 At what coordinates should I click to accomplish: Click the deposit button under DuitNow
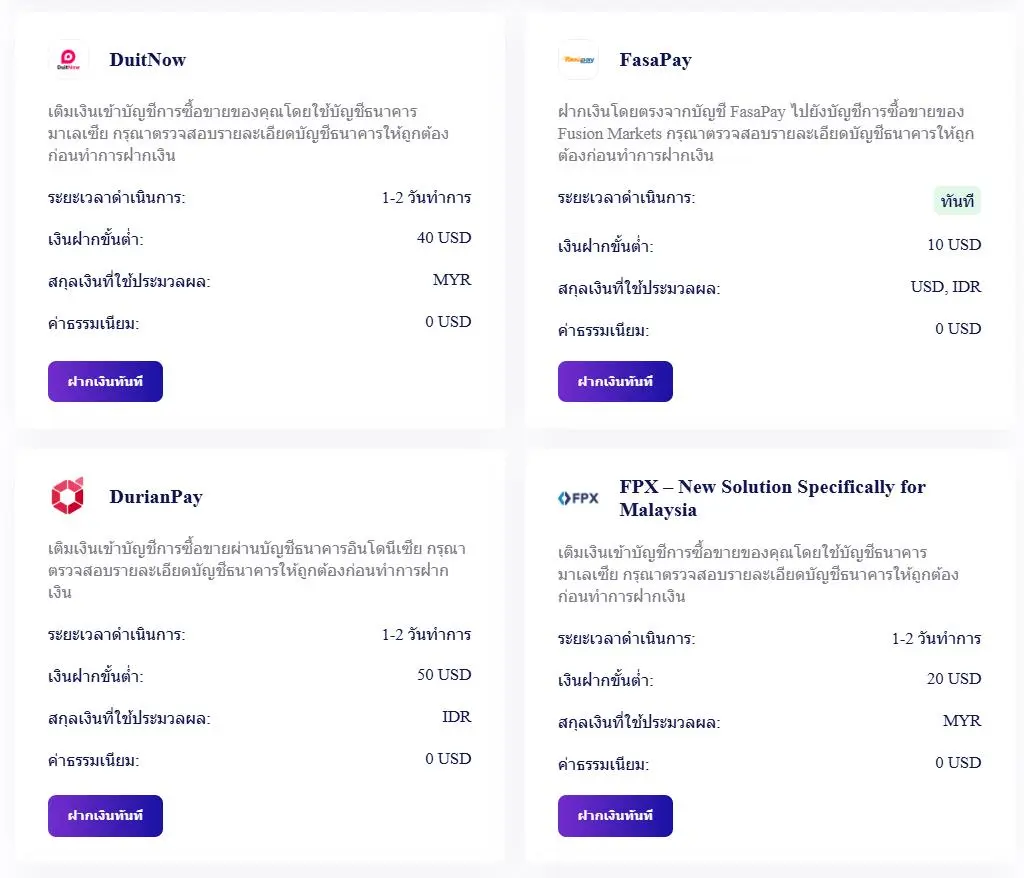[x=105, y=382]
